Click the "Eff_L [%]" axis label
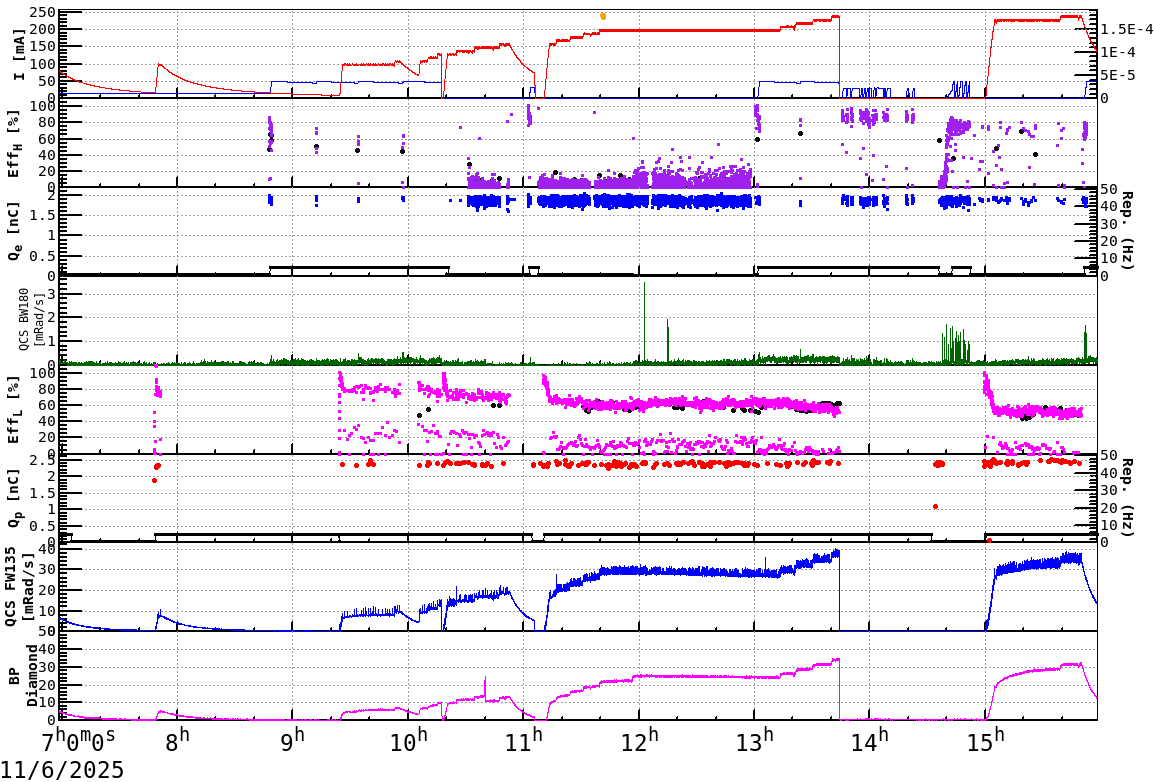The height and width of the screenshot is (782, 1154). [x=13, y=410]
